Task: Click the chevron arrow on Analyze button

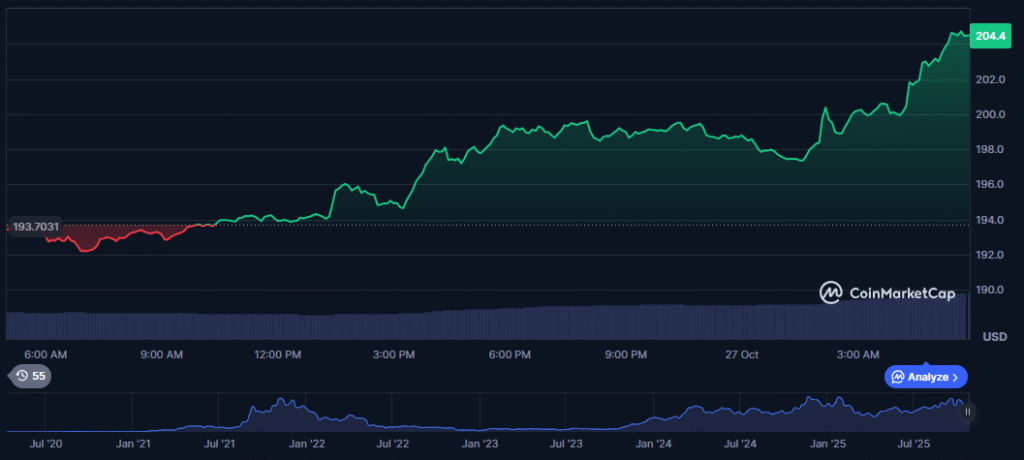Action: click(x=955, y=377)
